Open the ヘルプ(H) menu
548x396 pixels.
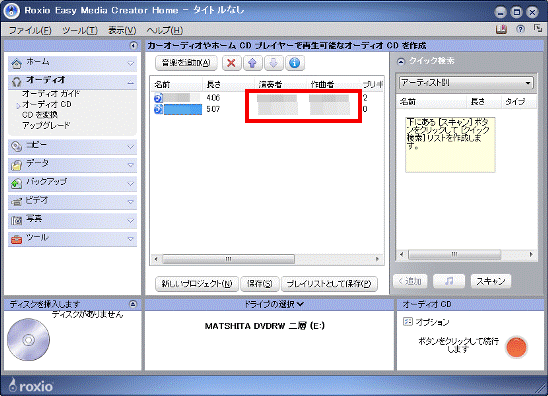point(165,30)
